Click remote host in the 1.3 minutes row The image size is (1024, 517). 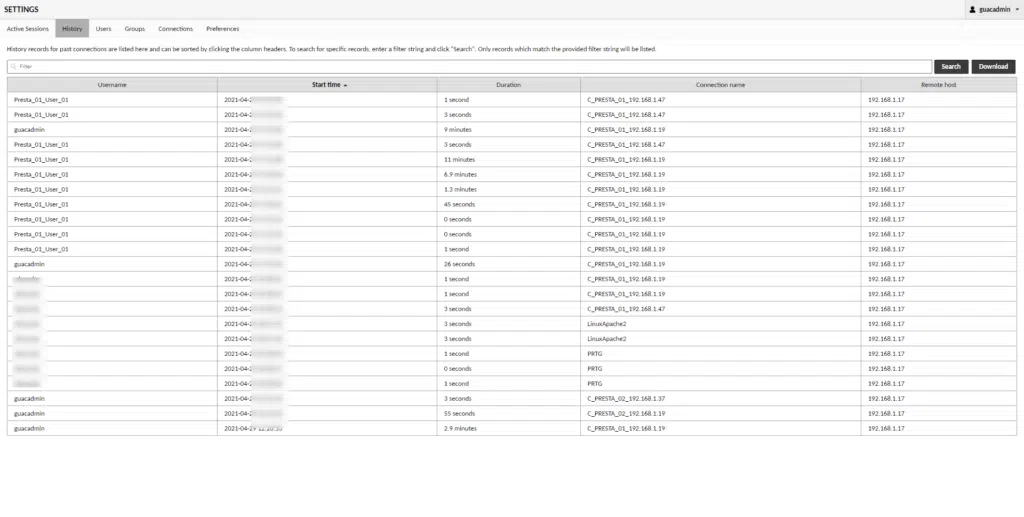coord(886,190)
